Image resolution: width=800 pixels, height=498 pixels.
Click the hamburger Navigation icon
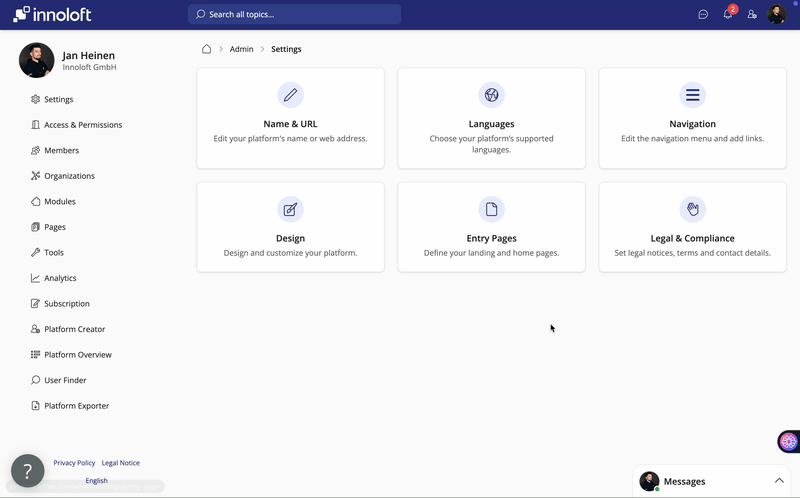click(692, 95)
